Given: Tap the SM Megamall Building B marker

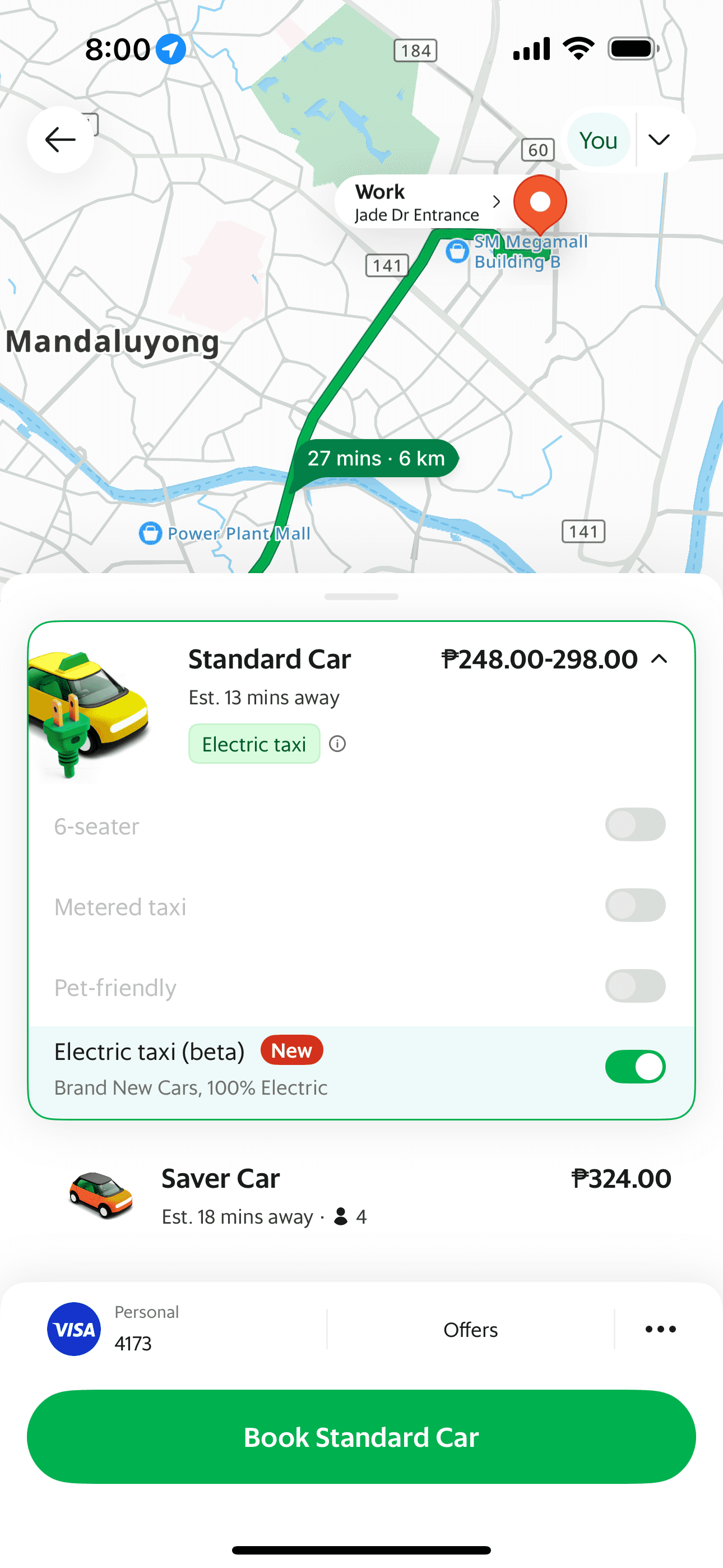Looking at the screenshot, I should [x=457, y=251].
